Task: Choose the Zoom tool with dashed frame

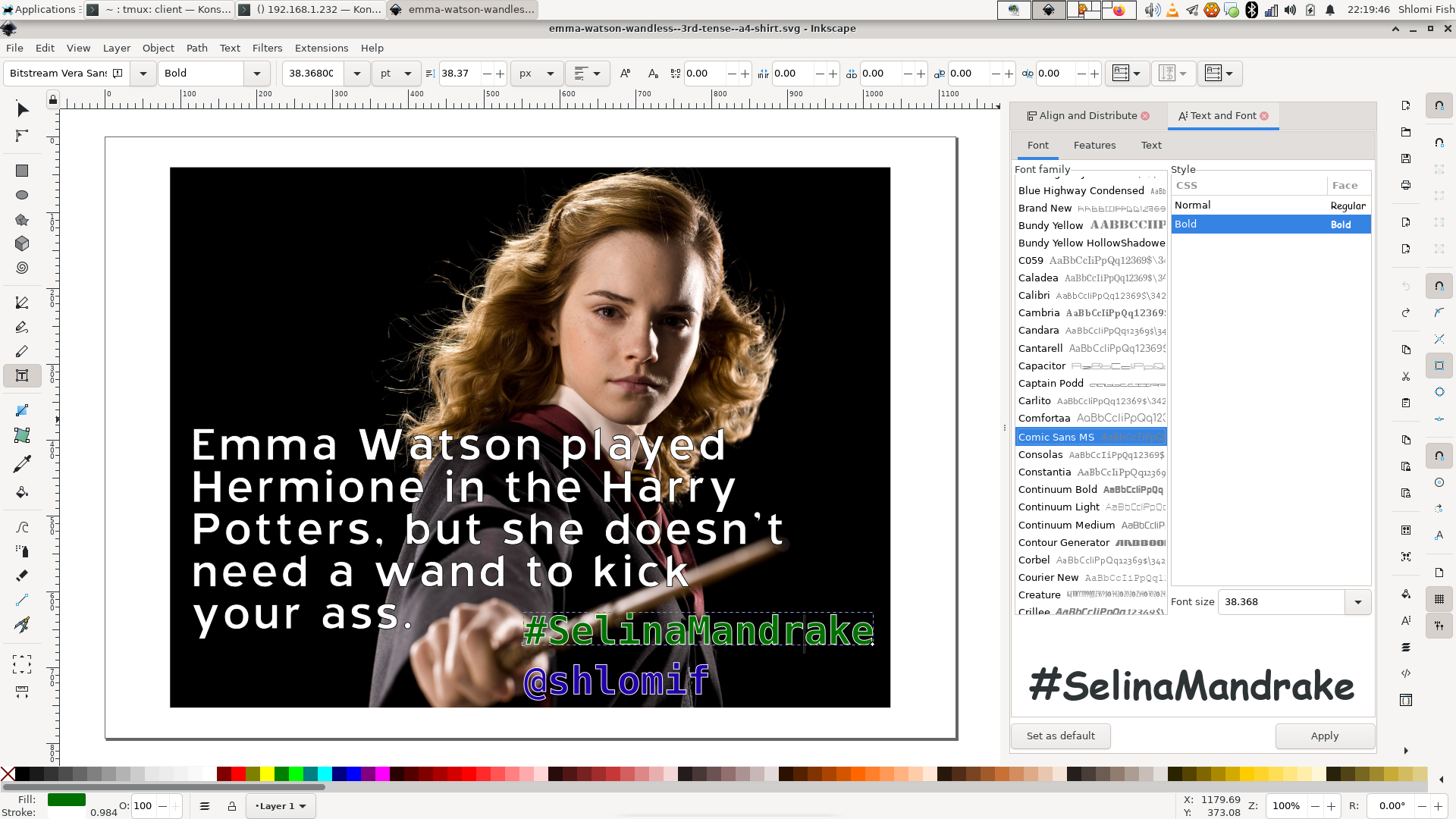Action: tap(22, 664)
